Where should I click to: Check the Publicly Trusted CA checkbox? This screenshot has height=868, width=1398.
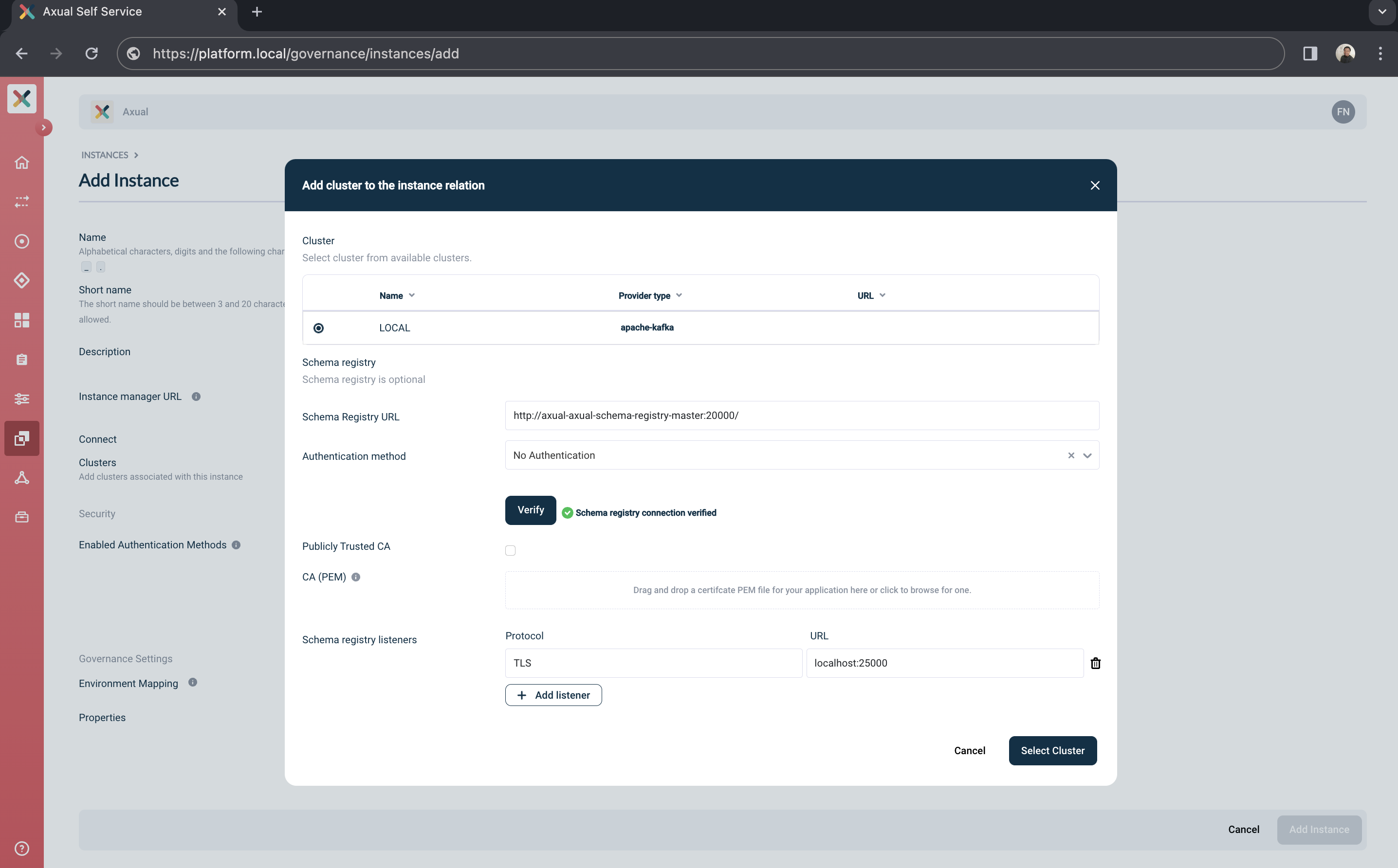pos(510,551)
